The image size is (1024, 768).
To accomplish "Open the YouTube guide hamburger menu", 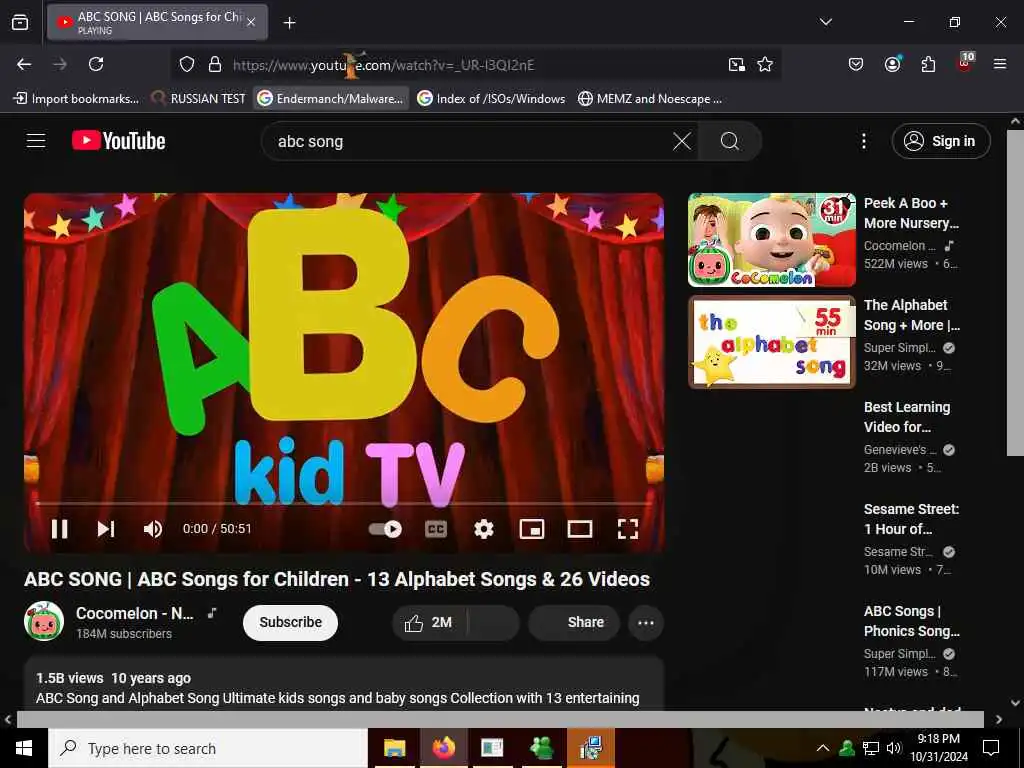I will pyautogui.click(x=36, y=140).
